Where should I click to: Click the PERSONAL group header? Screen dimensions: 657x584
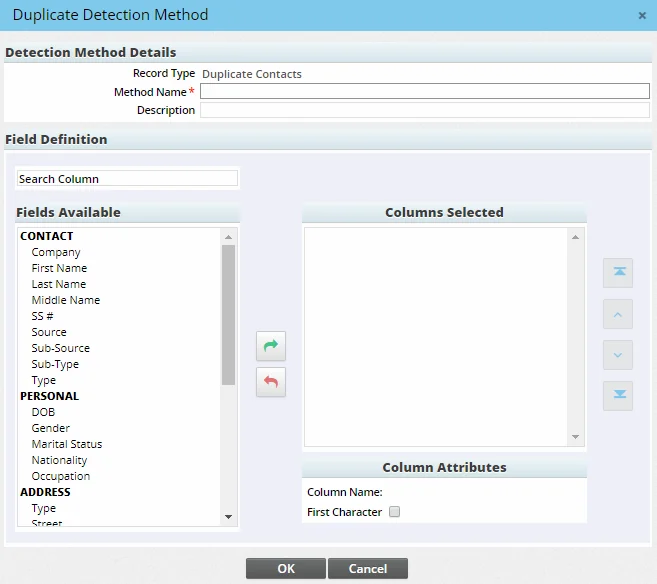pos(49,396)
